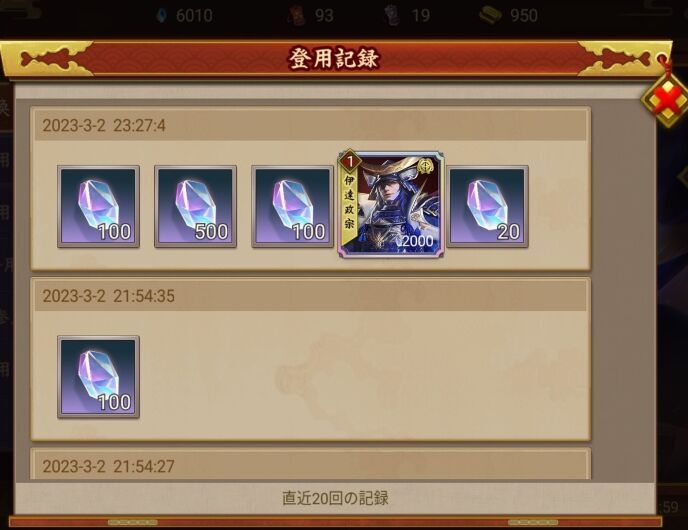Open the 伊達政宗 character card

391,204
